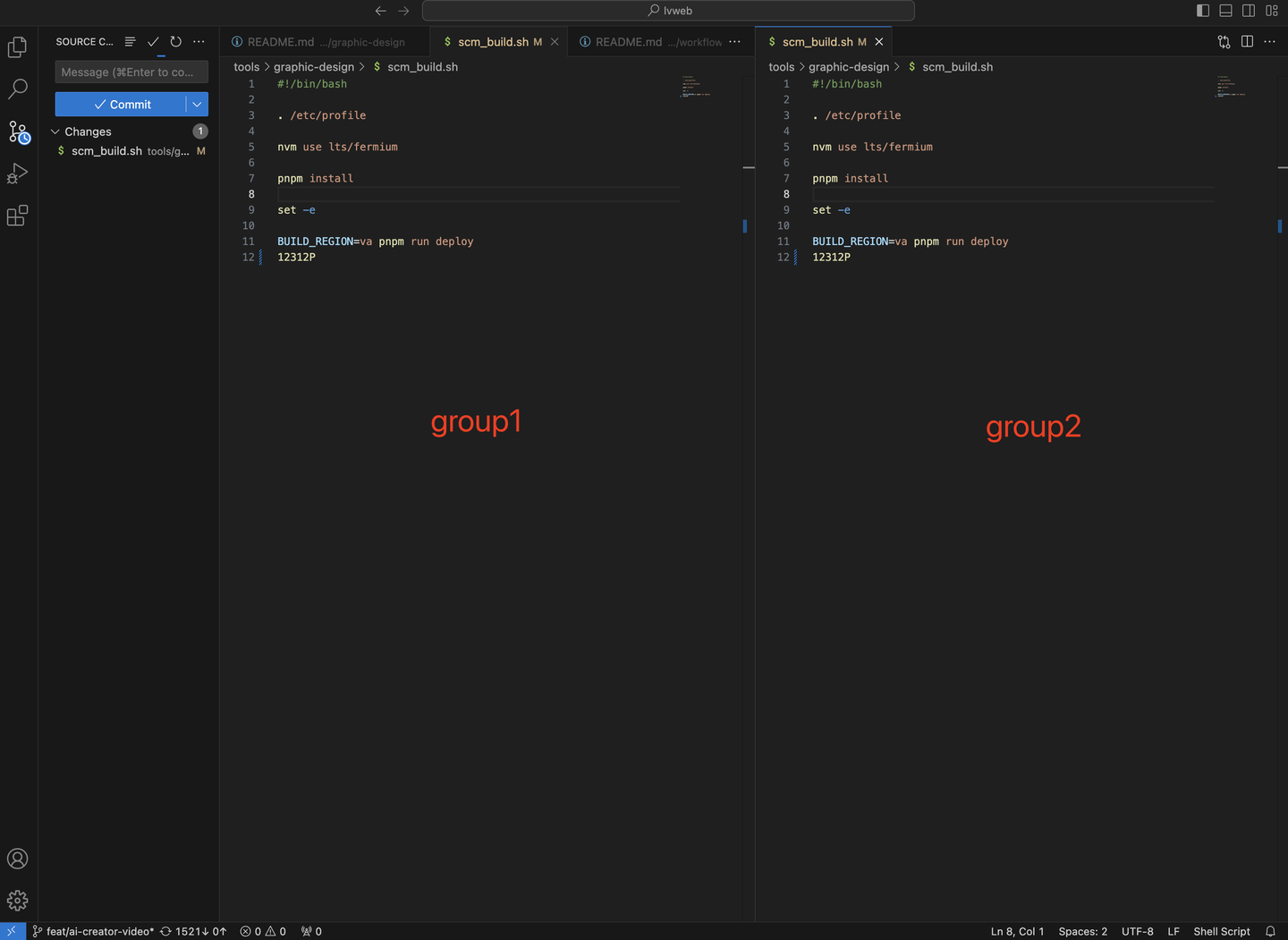Toggle primary sidebar visibility

1201,10
